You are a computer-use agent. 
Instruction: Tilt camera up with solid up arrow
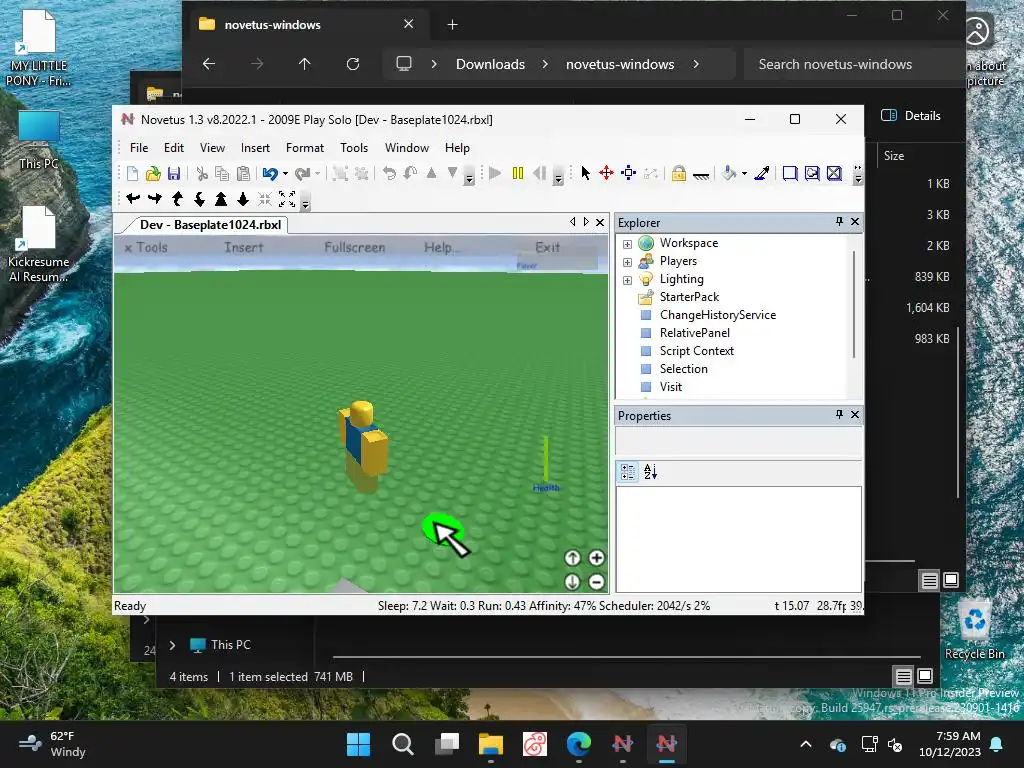[221, 199]
